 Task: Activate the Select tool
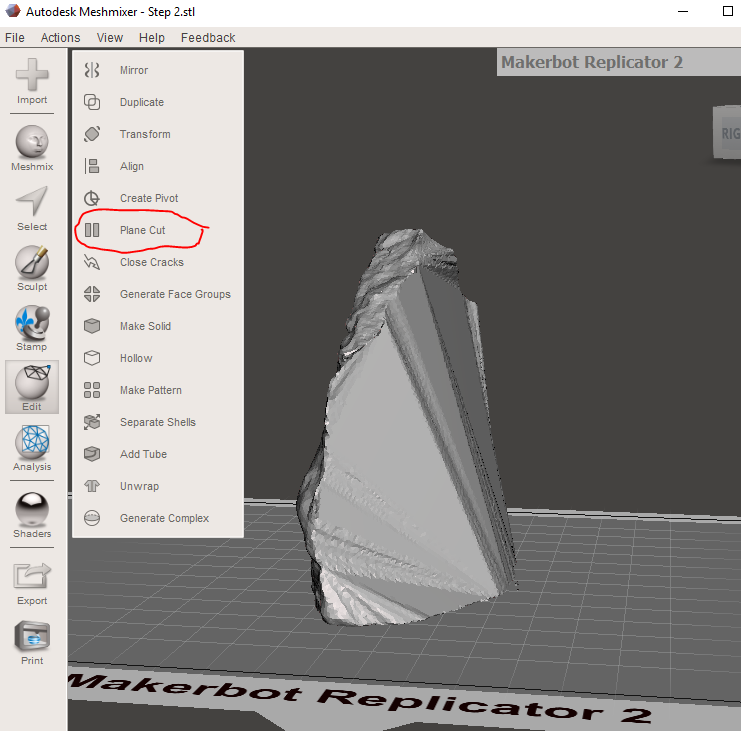[x=32, y=208]
